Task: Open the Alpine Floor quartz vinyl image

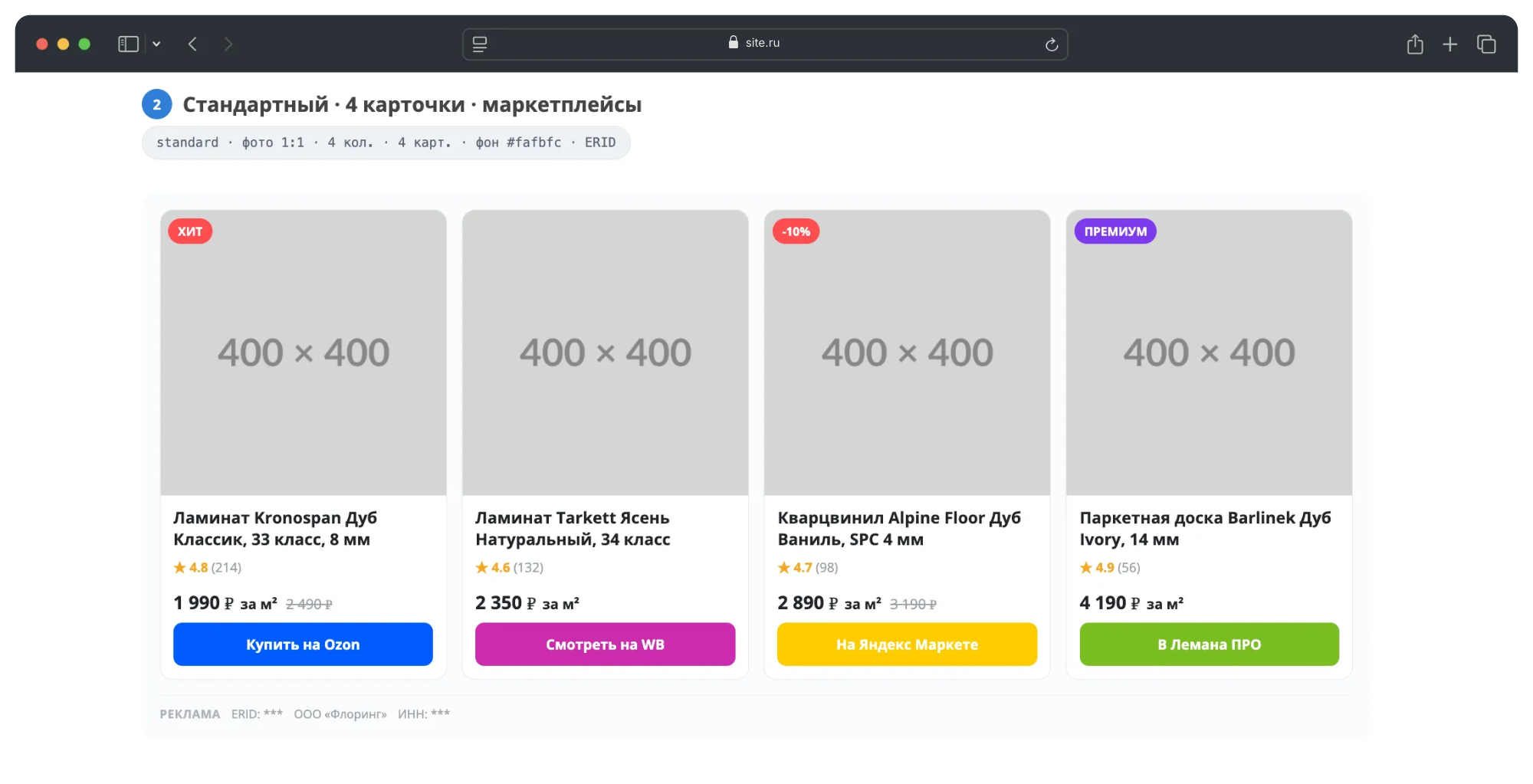Action: [908, 353]
